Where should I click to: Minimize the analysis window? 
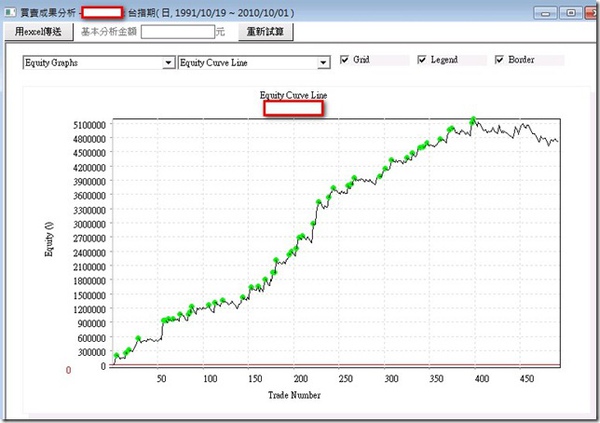coord(545,13)
